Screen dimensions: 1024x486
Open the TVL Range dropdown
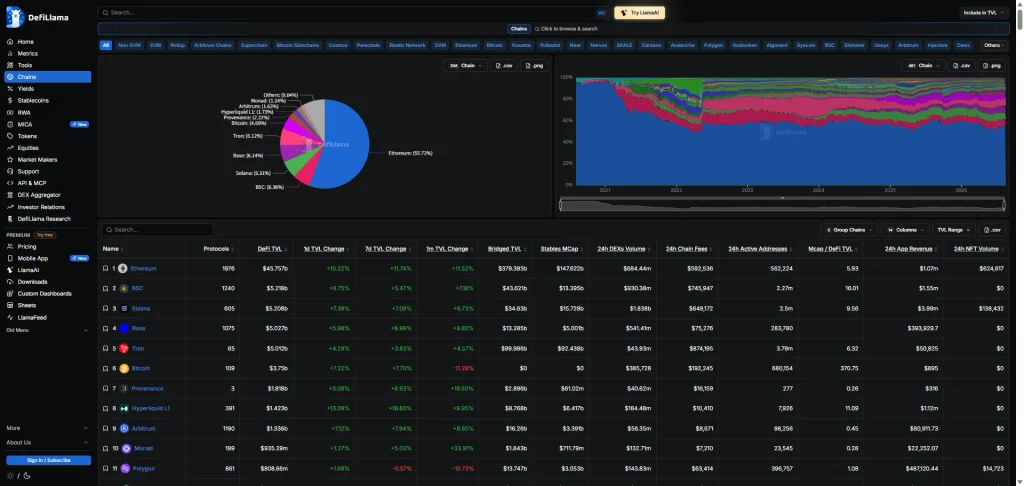coord(954,230)
